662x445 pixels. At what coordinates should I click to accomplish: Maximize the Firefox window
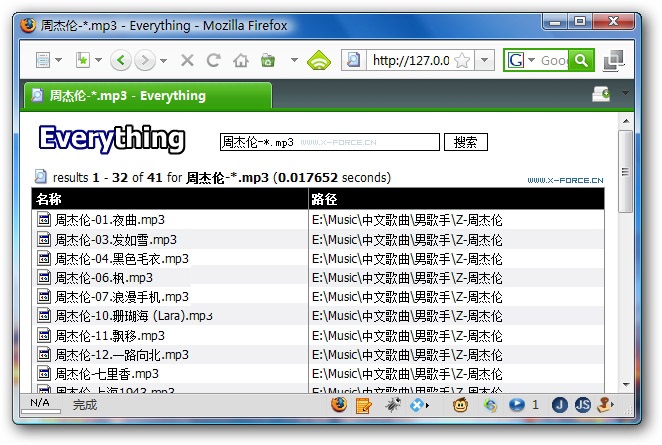(581, 21)
